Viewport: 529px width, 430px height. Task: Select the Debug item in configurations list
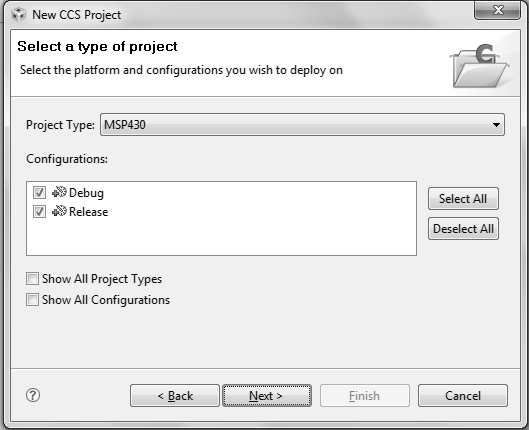tap(86, 193)
